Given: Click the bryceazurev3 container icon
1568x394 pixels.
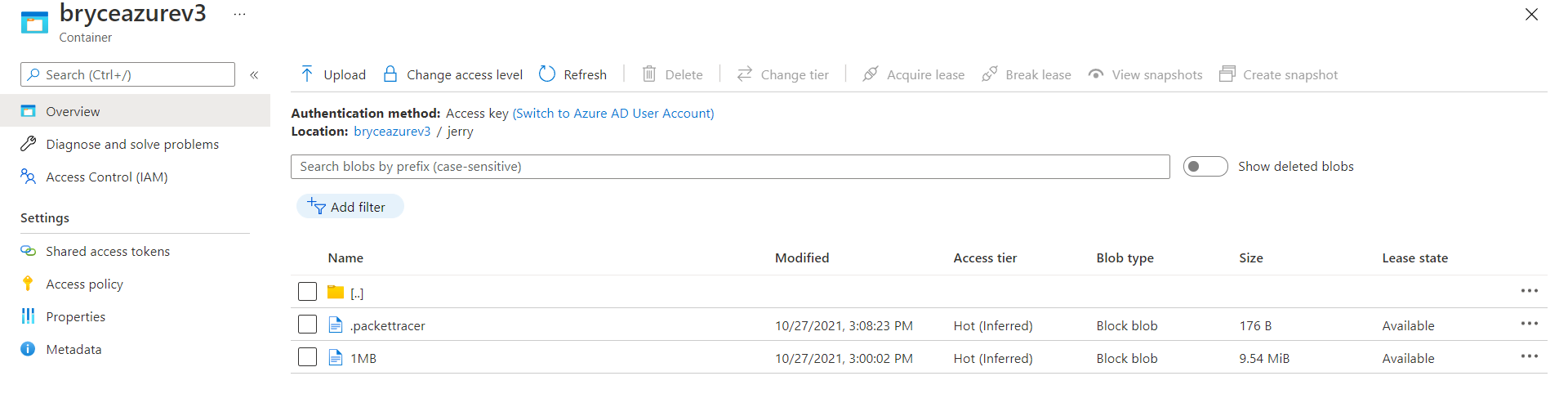Looking at the screenshot, I should (x=34, y=22).
